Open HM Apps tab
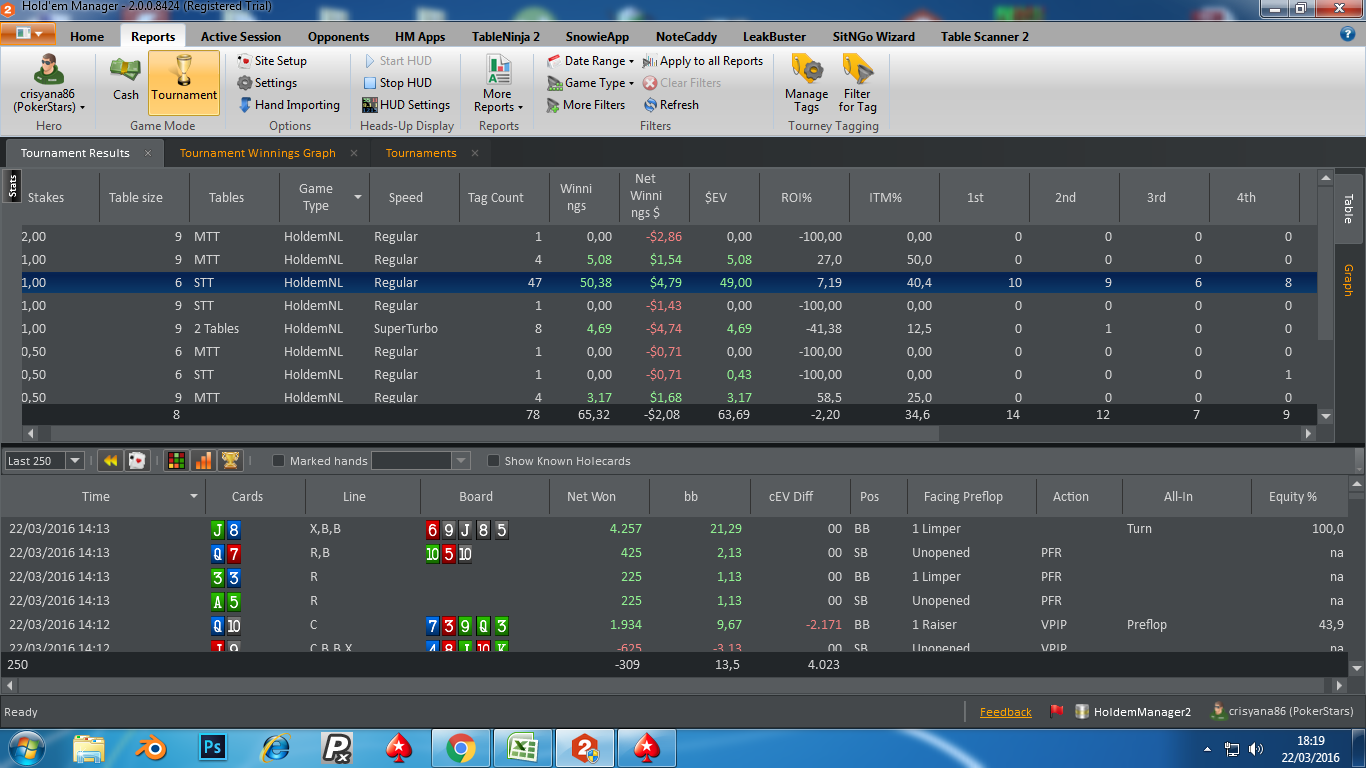The width and height of the screenshot is (1366, 768). pyautogui.click(x=420, y=36)
